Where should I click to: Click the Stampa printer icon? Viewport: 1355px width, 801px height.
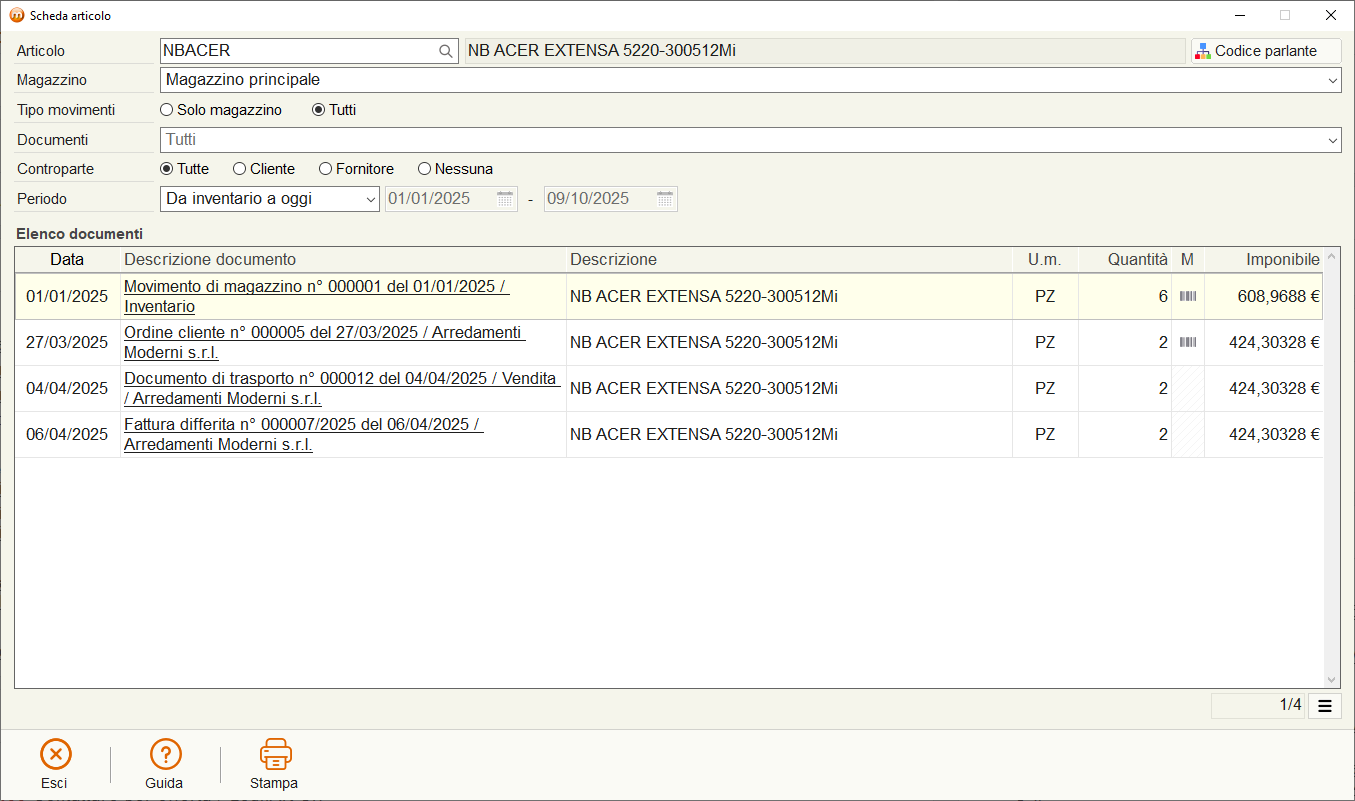click(275, 754)
